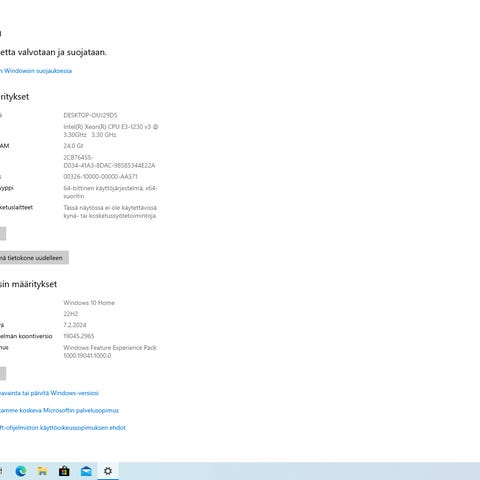
Task: Copy device specifications with the gray button
Action: tap(3, 233)
